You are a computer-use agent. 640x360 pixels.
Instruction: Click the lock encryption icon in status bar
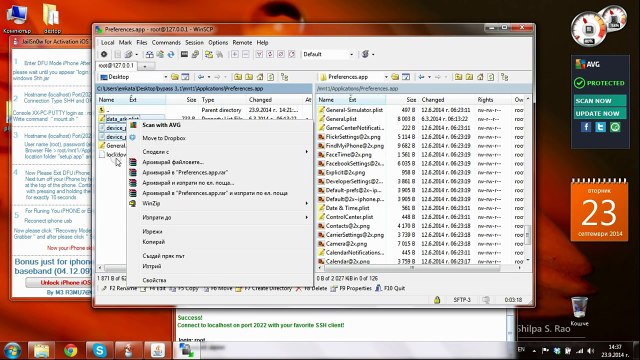click(x=437, y=300)
